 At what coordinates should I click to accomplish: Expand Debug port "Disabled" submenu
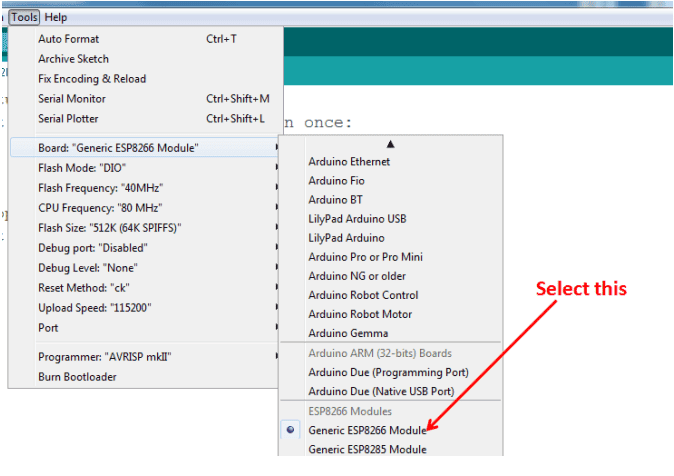pyautogui.click(x=145, y=248)
